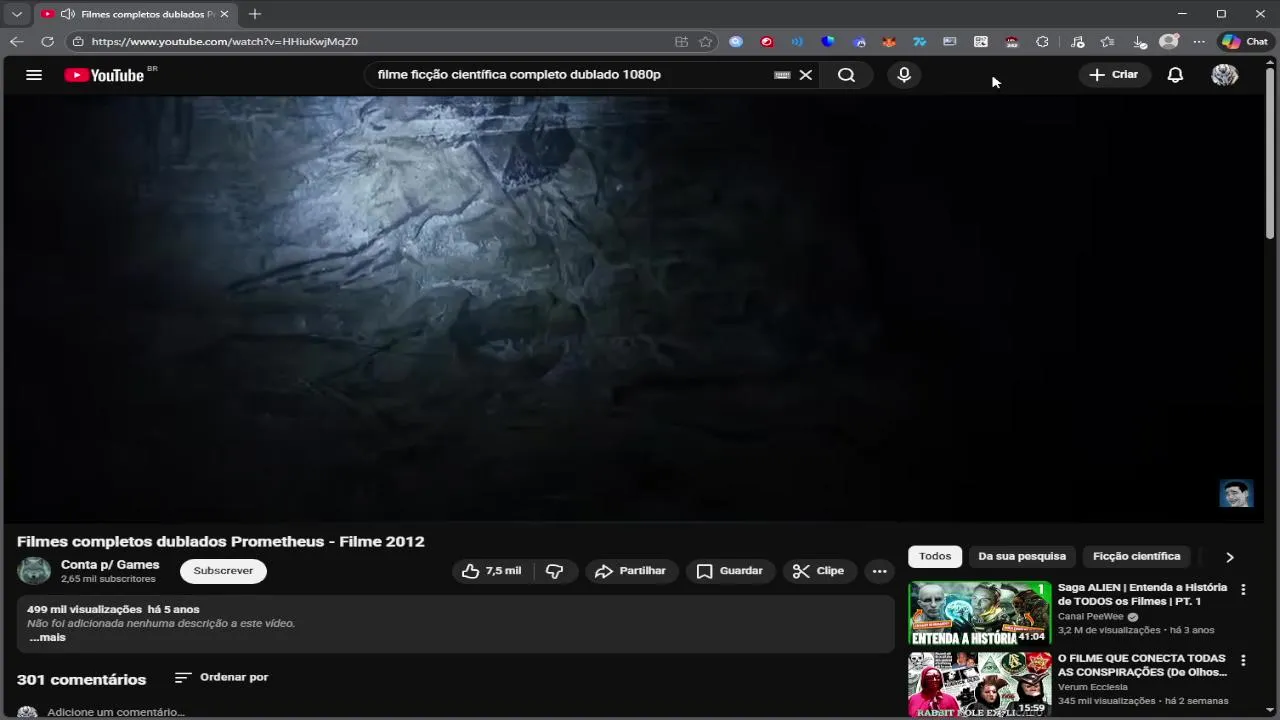This screenshot has width=1280, height=720.
Task: Clear the search query with the X
Action: click(x=806, y=75)
